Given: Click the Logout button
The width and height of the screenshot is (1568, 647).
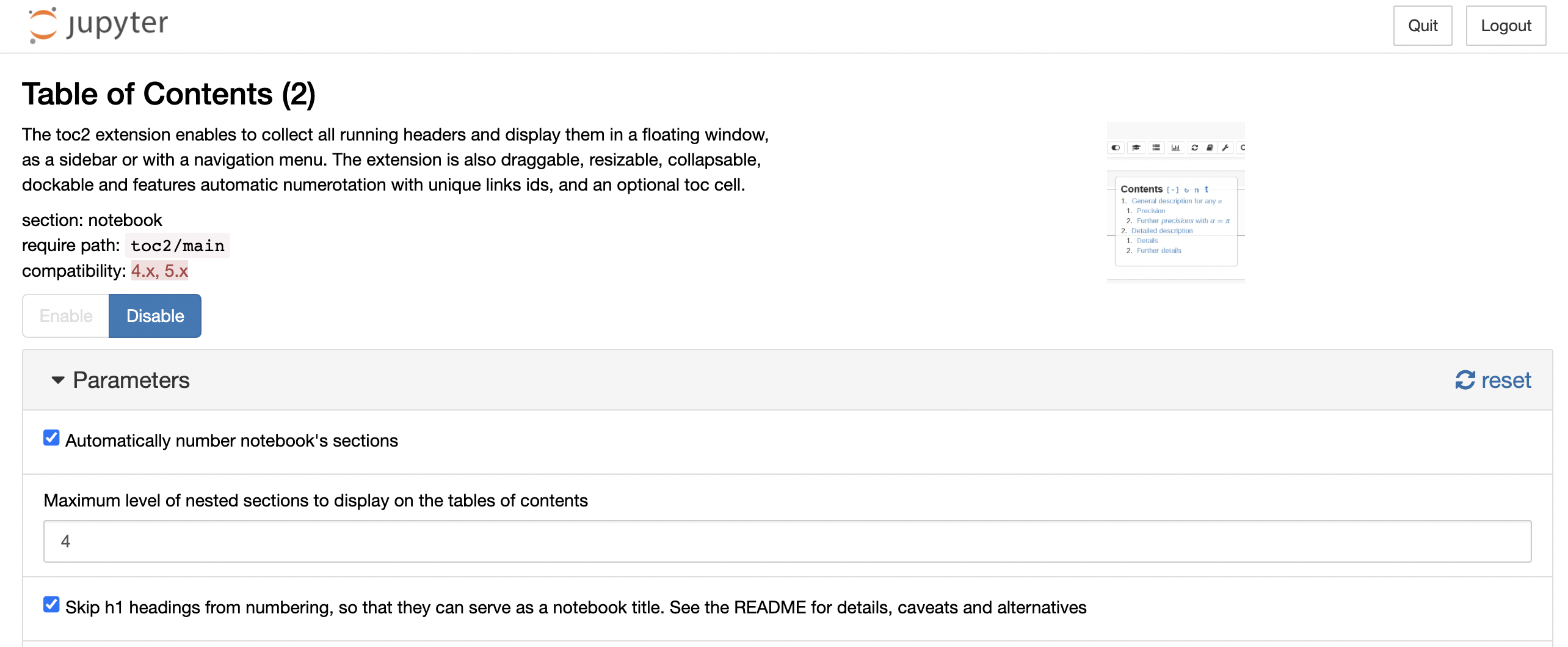Looking at the screenshot, I should (1506, 26).
